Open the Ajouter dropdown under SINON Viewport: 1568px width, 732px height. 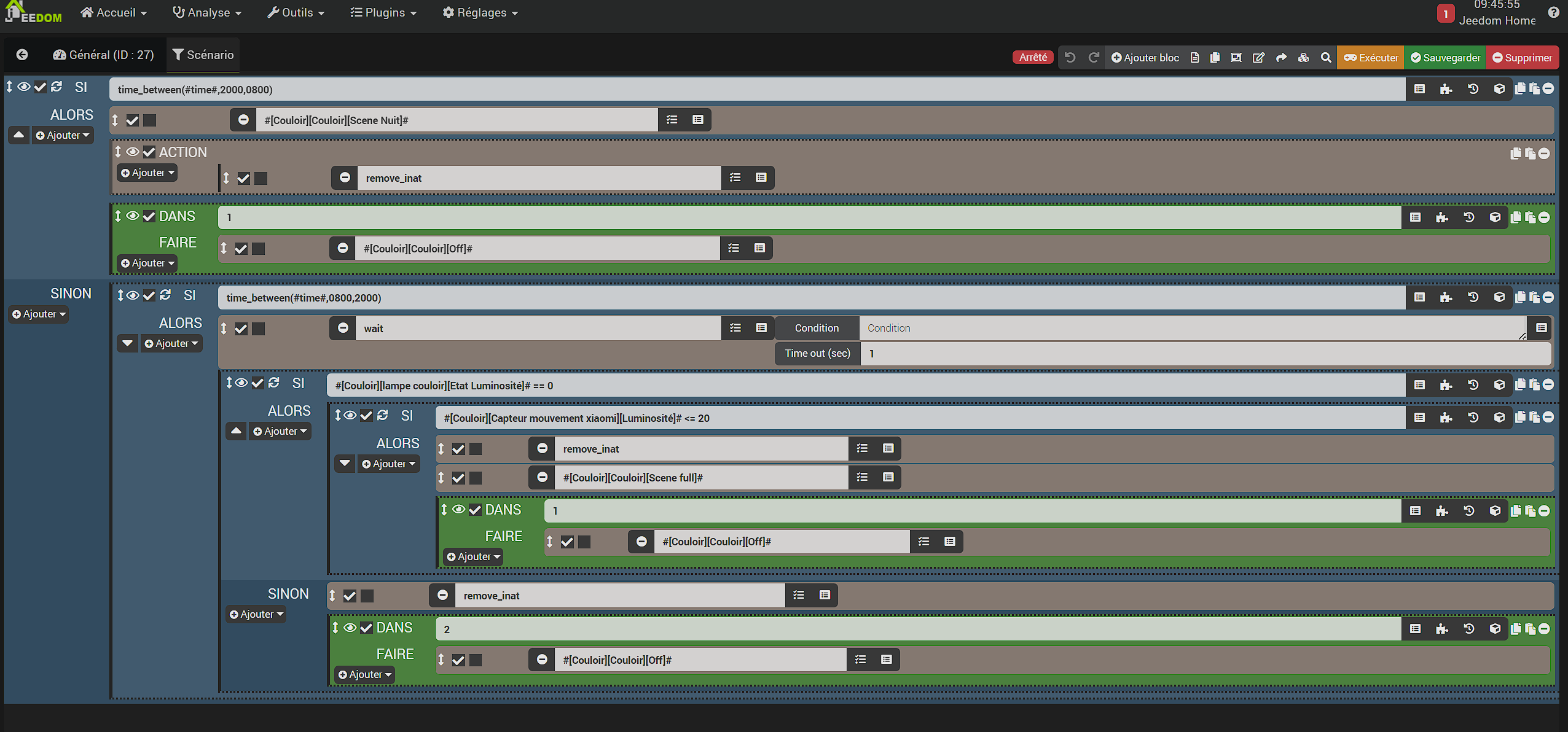tap(38, 314)
